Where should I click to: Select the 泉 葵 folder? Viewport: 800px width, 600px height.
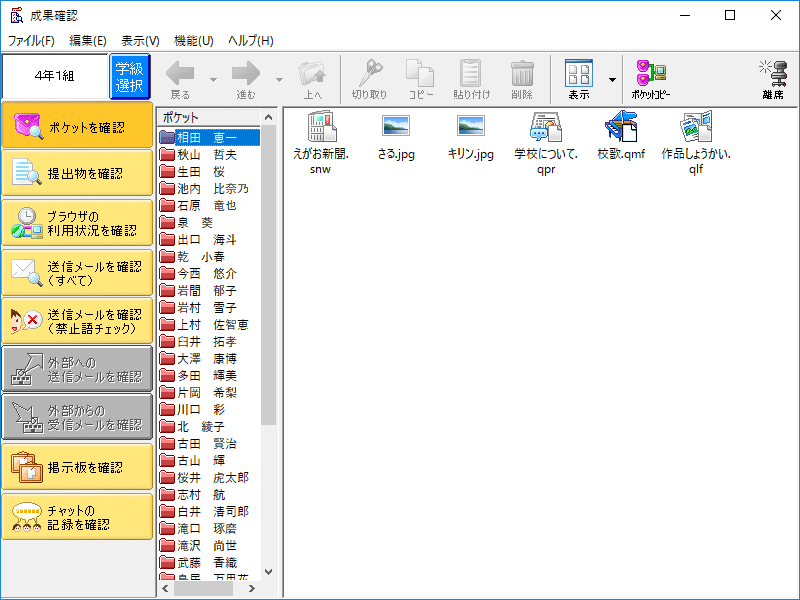186,222
